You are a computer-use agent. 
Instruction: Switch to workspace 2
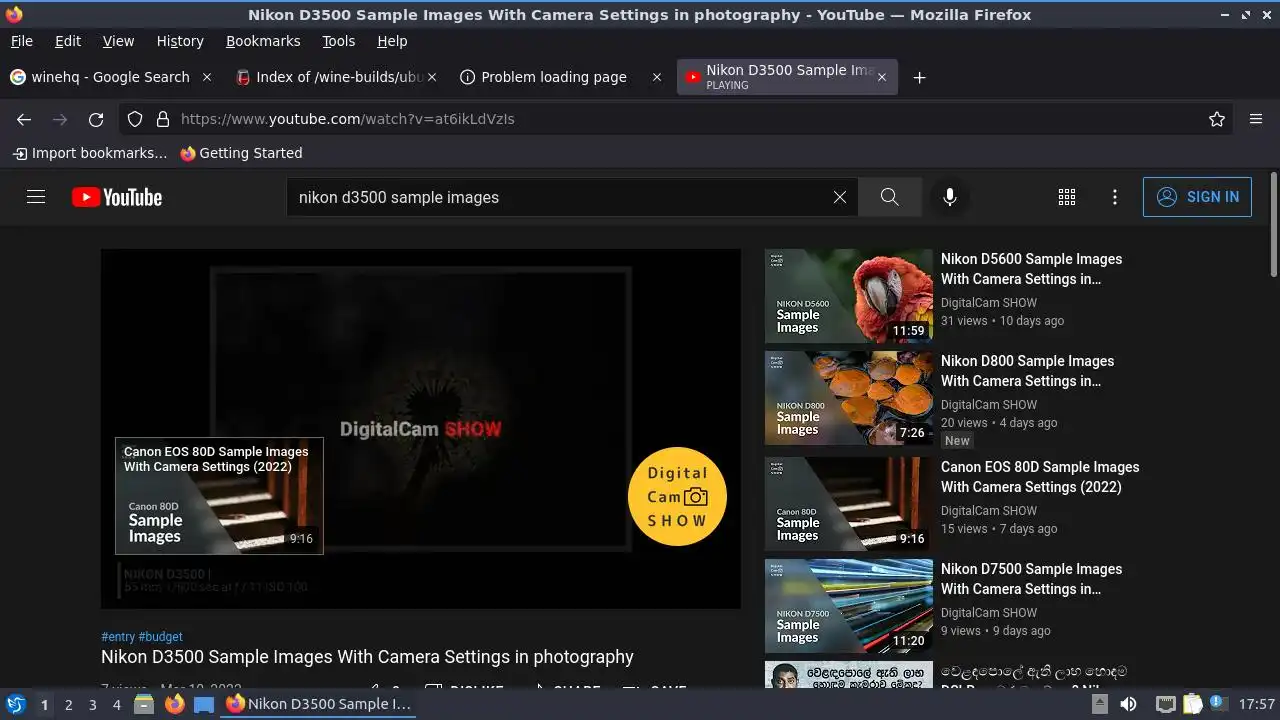click(x=68, y=705)
